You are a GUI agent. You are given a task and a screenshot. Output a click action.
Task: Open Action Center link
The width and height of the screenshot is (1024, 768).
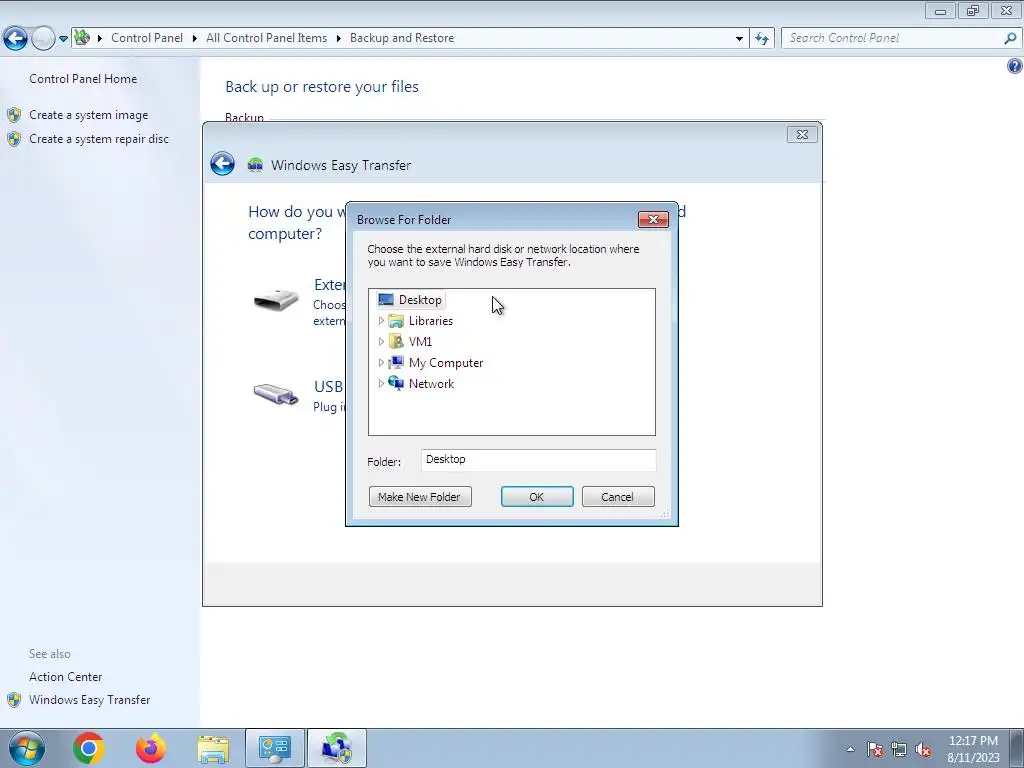(x=65, y=677)
